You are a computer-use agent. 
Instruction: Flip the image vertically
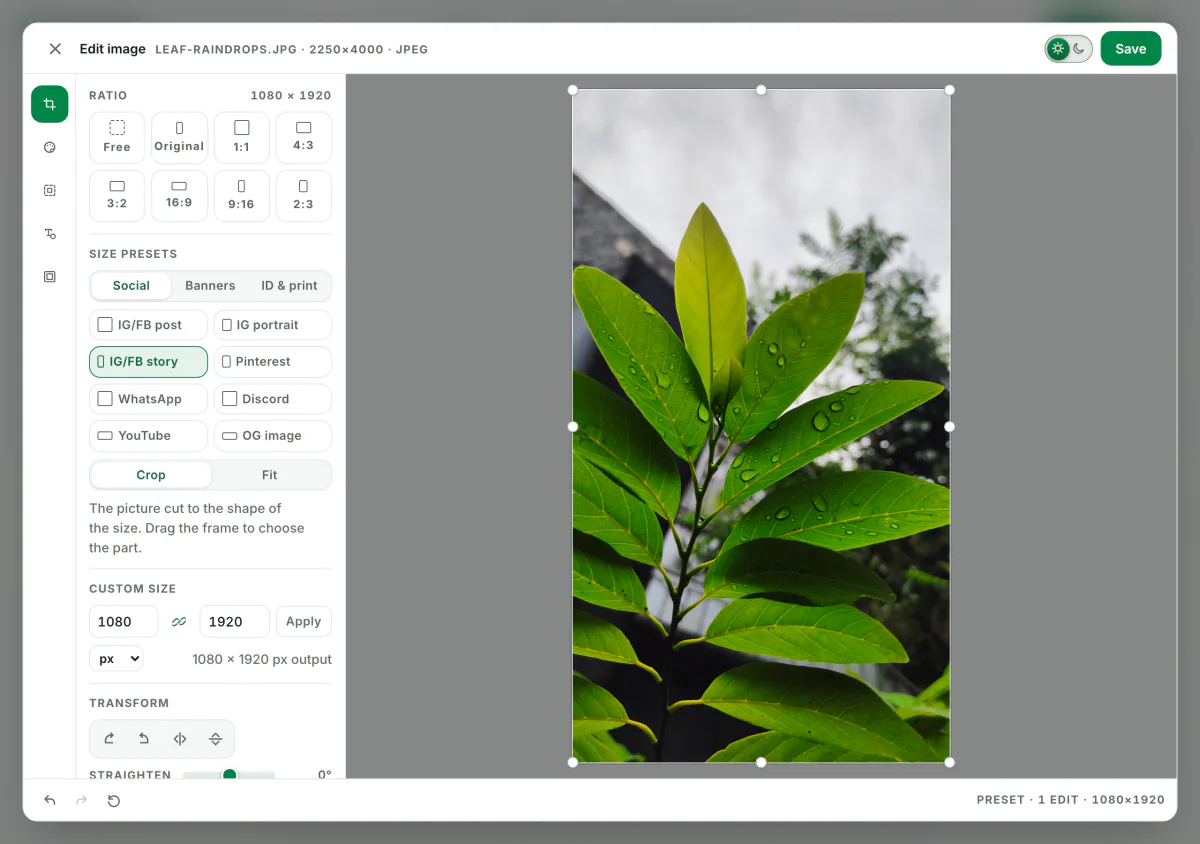tap(215, 739)
